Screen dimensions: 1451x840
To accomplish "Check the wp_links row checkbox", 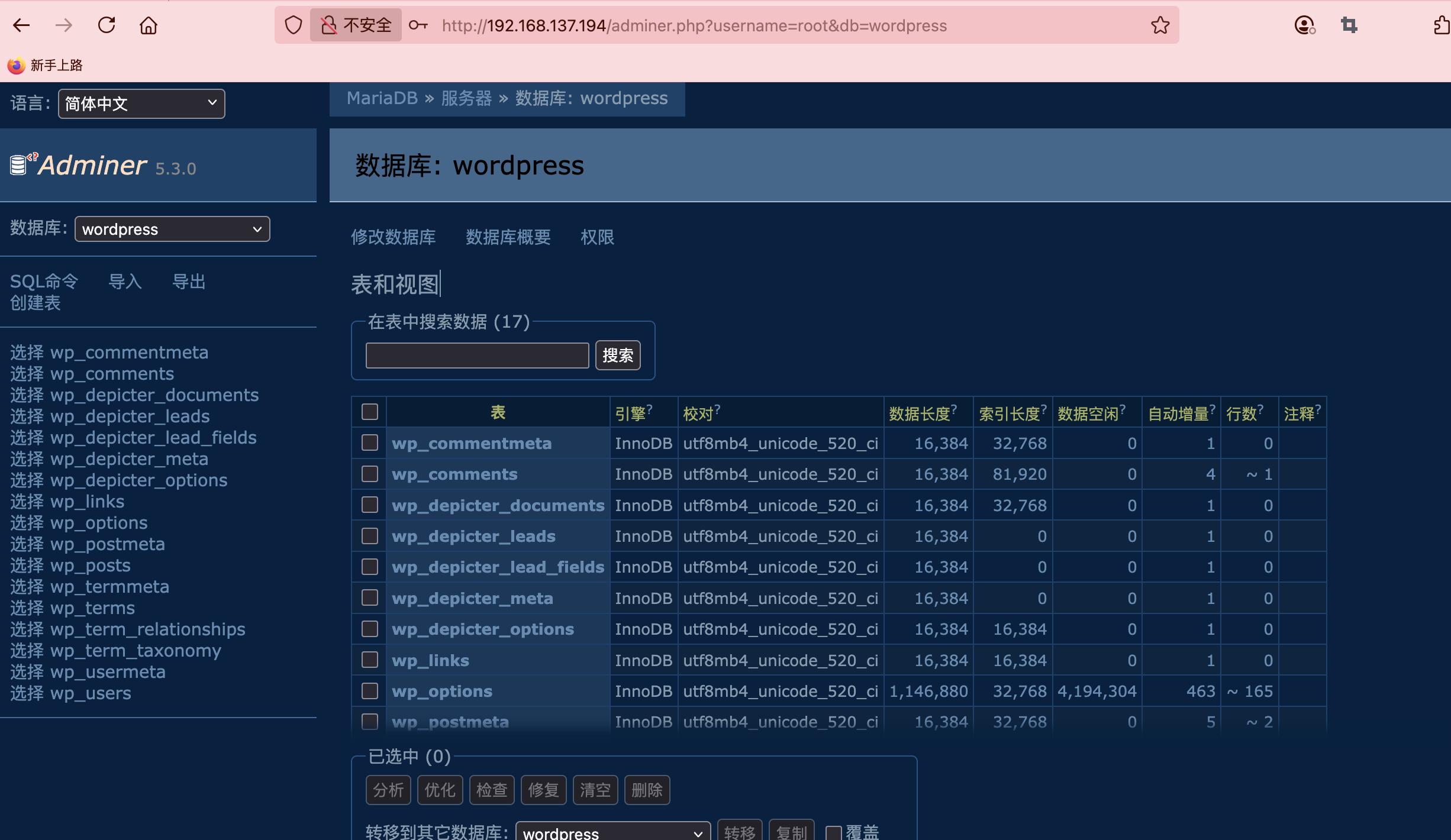I will (370, 660).
